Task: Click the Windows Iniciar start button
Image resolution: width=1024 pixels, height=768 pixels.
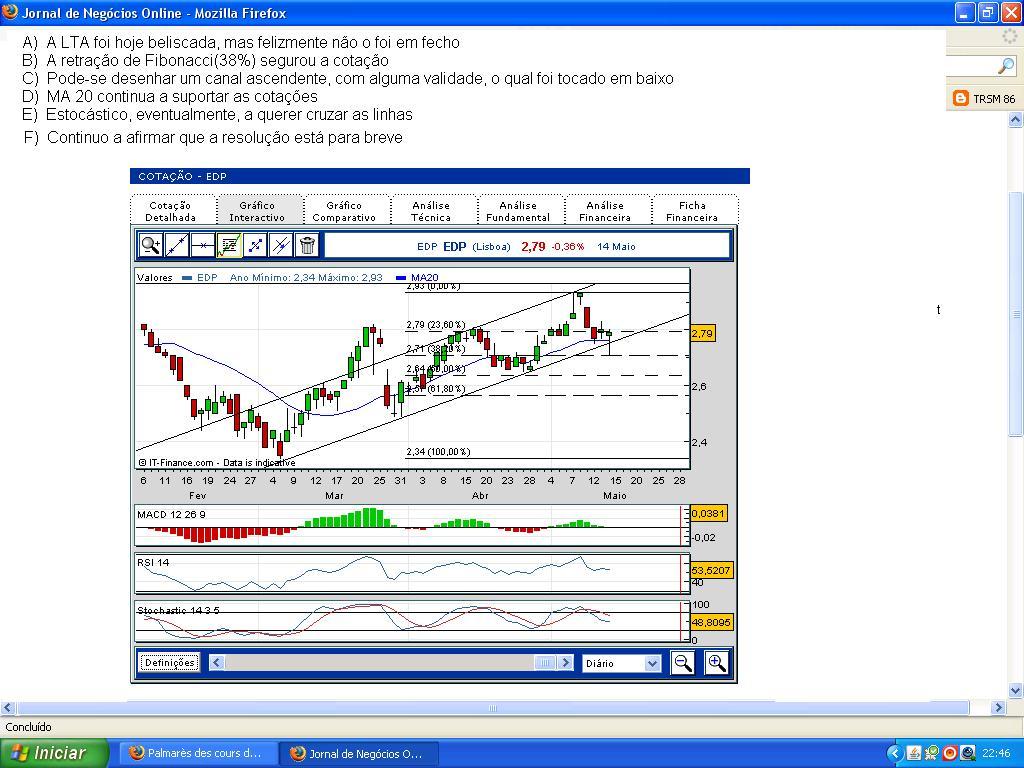Action: (54, 753)
